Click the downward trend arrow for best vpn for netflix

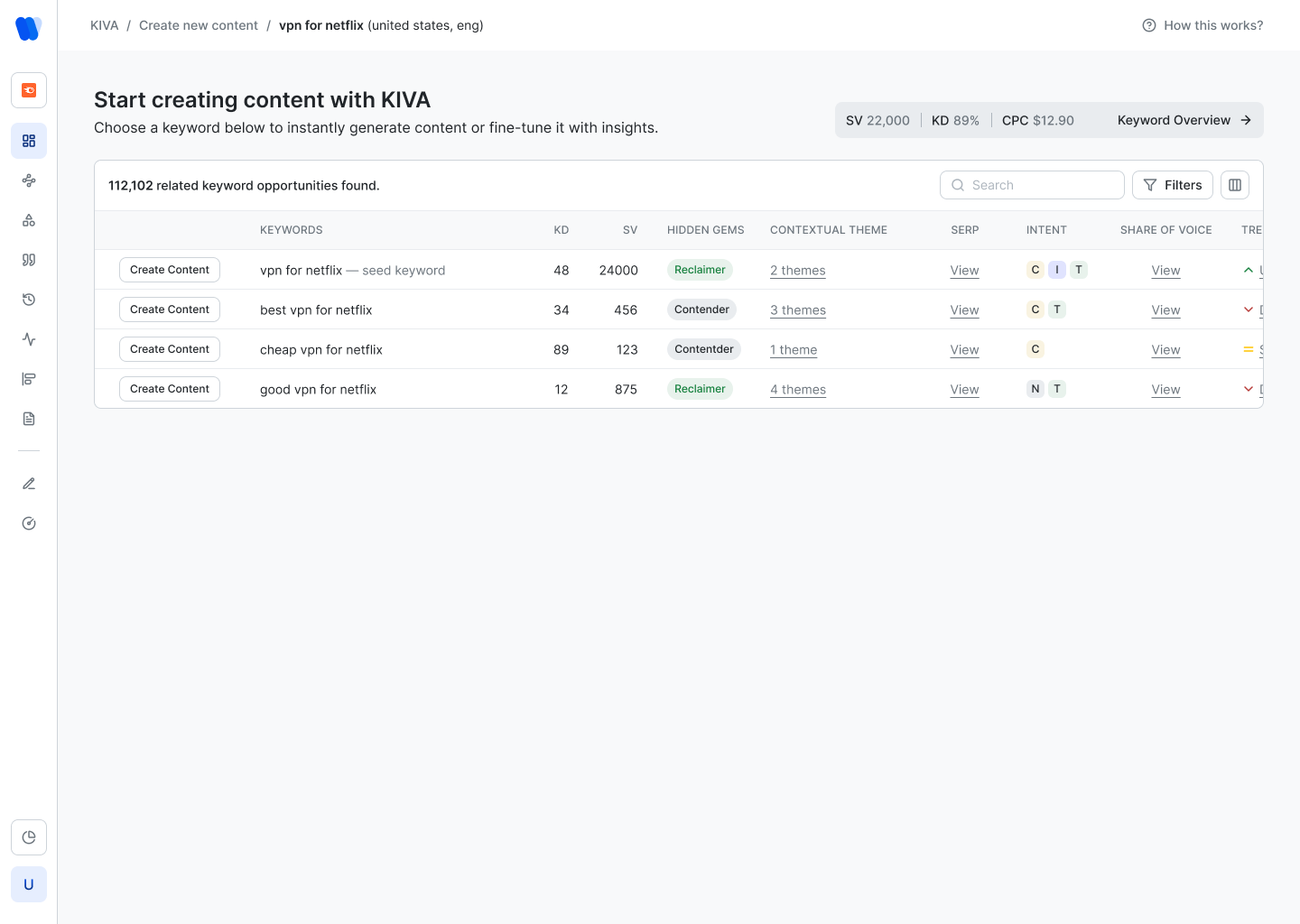1249,310
